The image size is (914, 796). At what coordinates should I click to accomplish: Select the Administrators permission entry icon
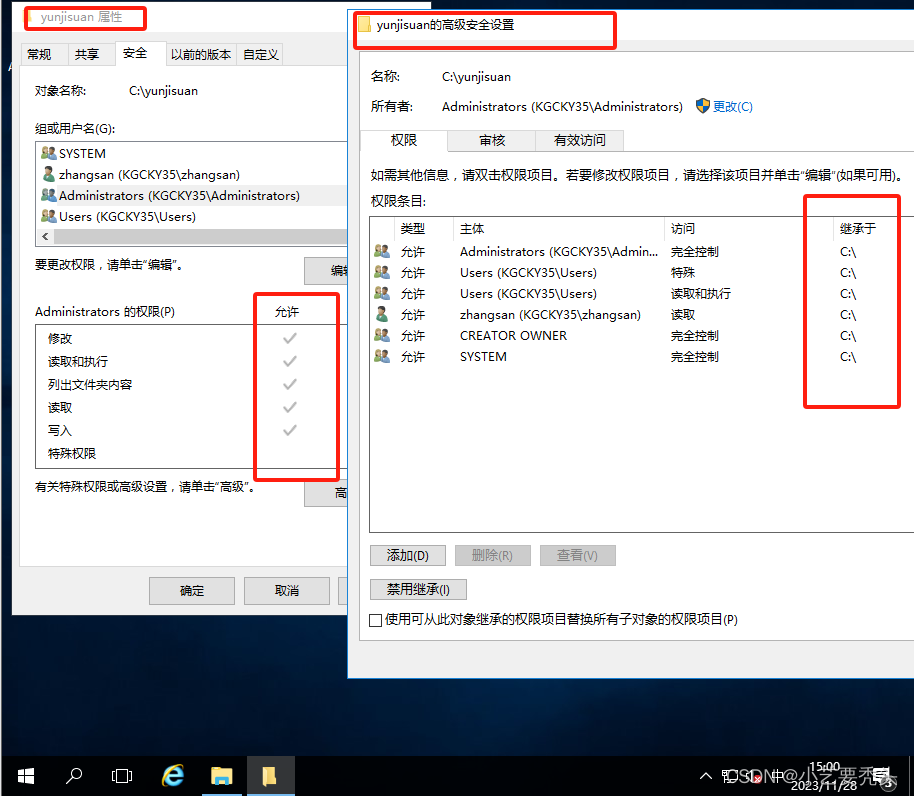click(x=382, y=252)
